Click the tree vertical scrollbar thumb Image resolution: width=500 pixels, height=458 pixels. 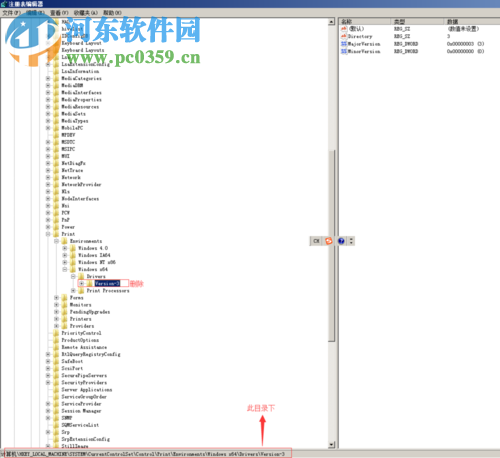331,246
